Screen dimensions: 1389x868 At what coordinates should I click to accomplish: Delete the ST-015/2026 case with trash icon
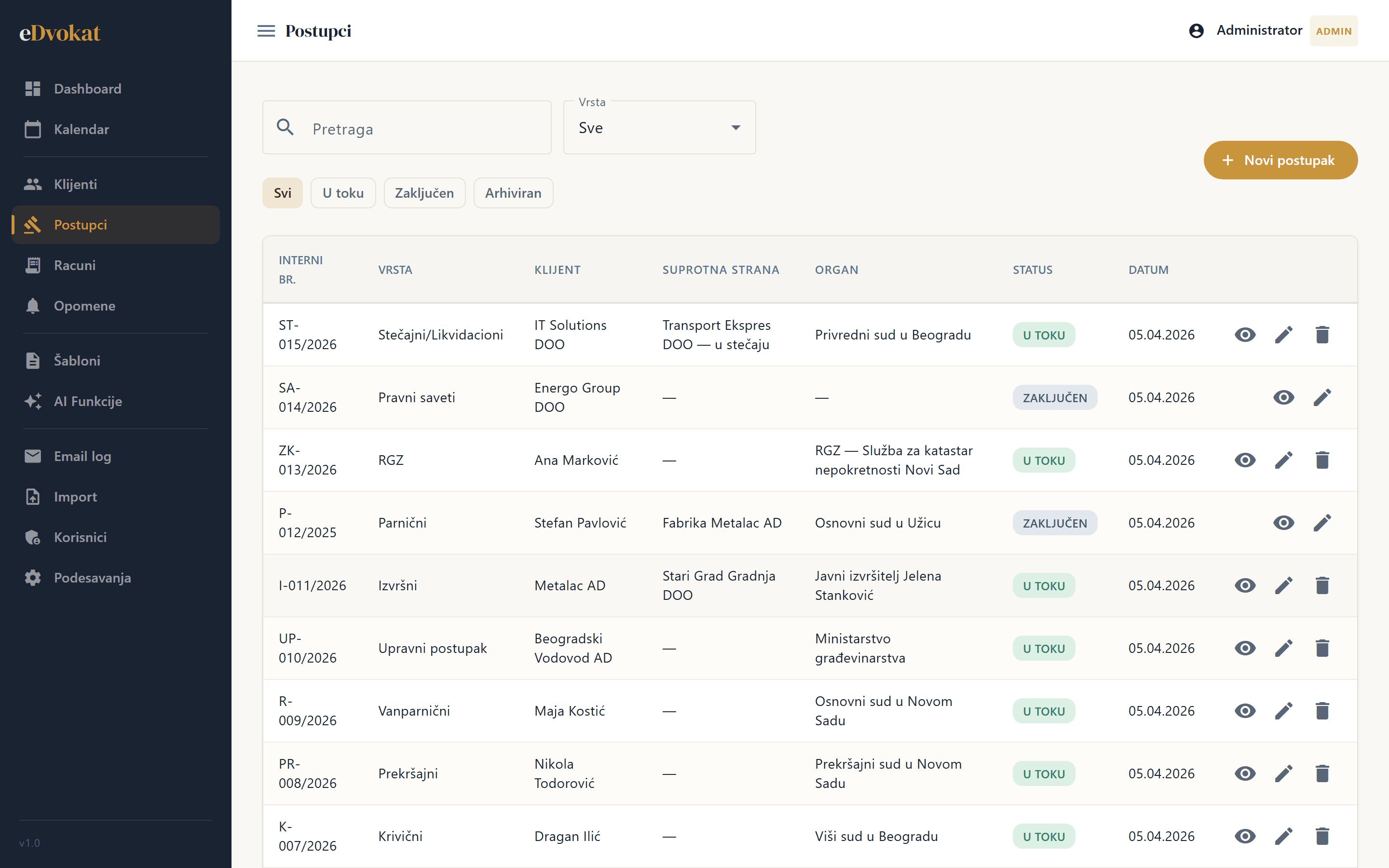1322,335
